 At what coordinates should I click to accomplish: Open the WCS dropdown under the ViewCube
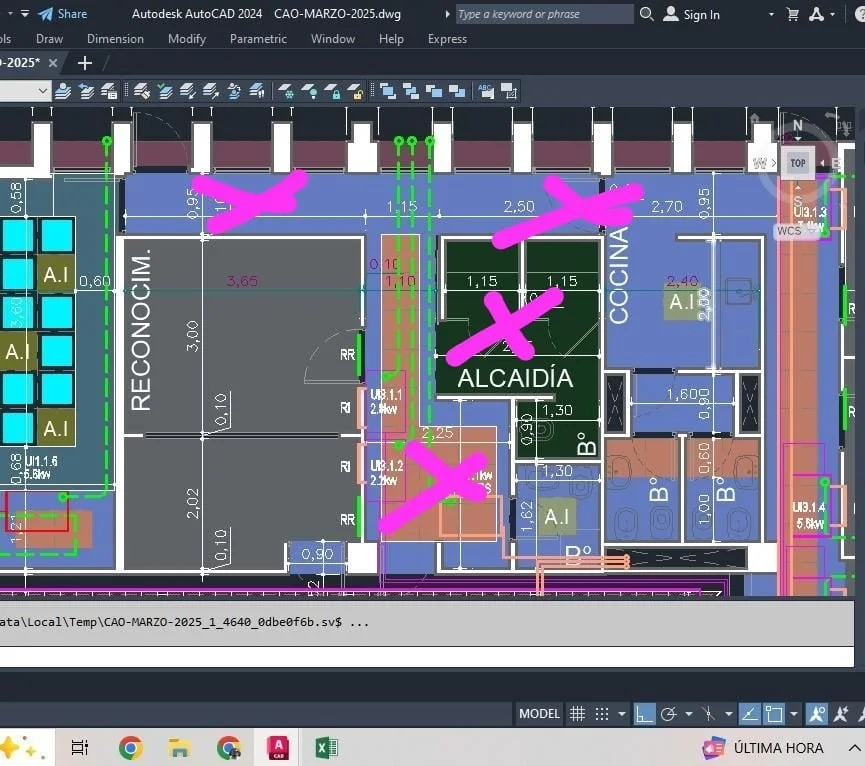tap(797, 231)
